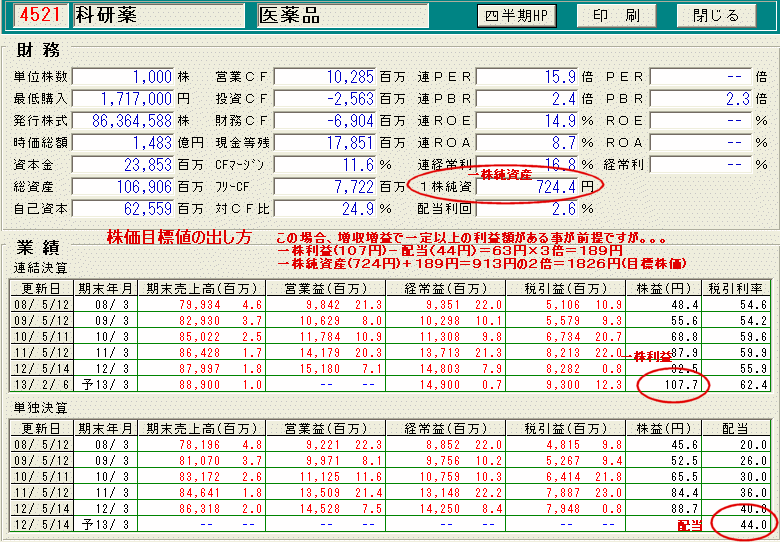Image resolution: width=780 pixels, height=542 pixels.
Task: Click the 発行株式 value 86,364,588
Action: [123, 121]
